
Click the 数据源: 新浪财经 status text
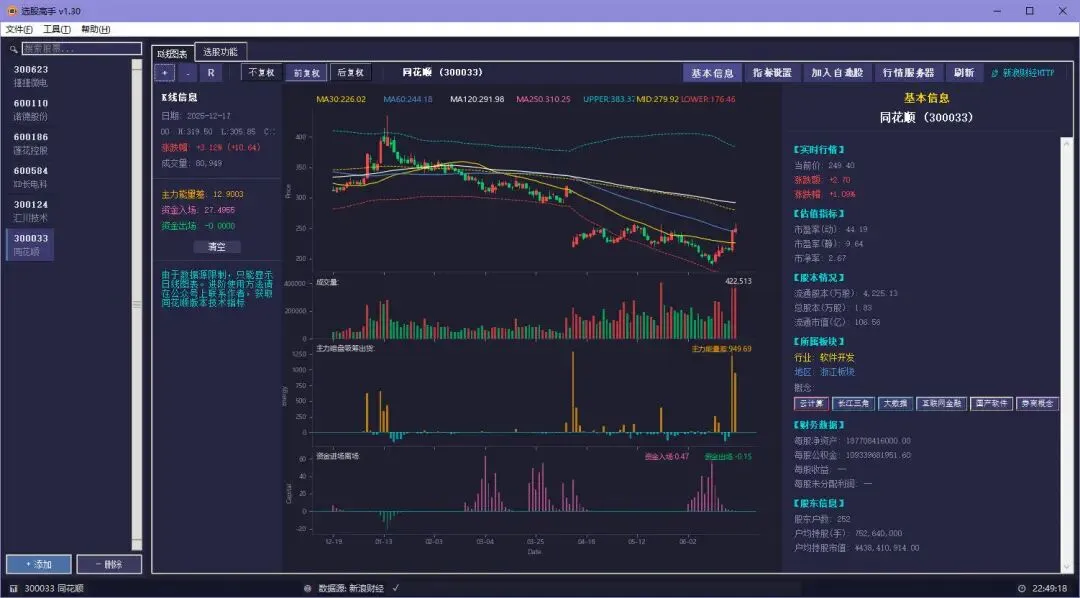pyautogui.click(x=351, y=588)
